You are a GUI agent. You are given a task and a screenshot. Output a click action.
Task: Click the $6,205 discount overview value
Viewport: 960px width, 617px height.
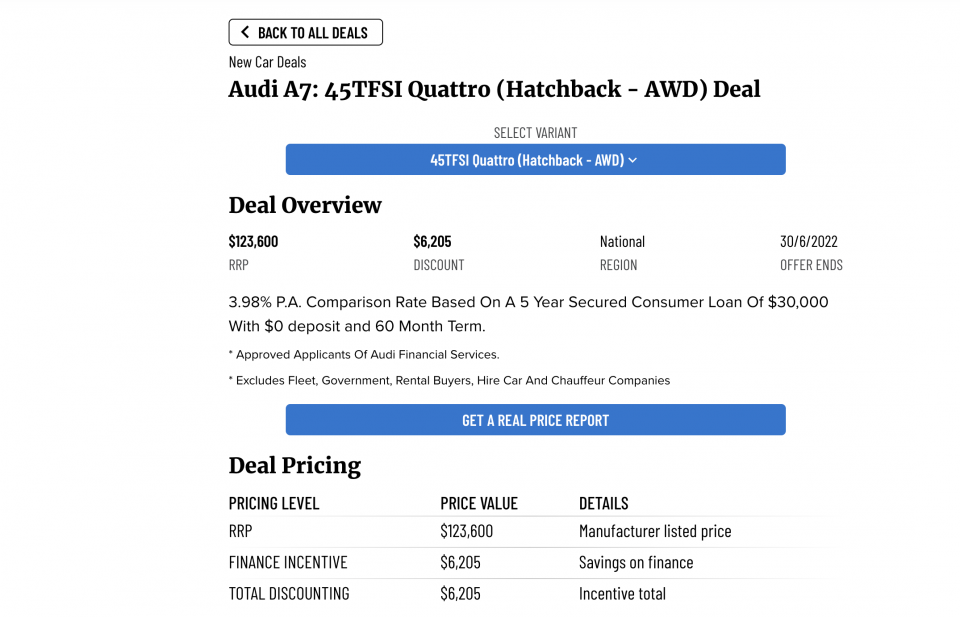coord(432,242)
